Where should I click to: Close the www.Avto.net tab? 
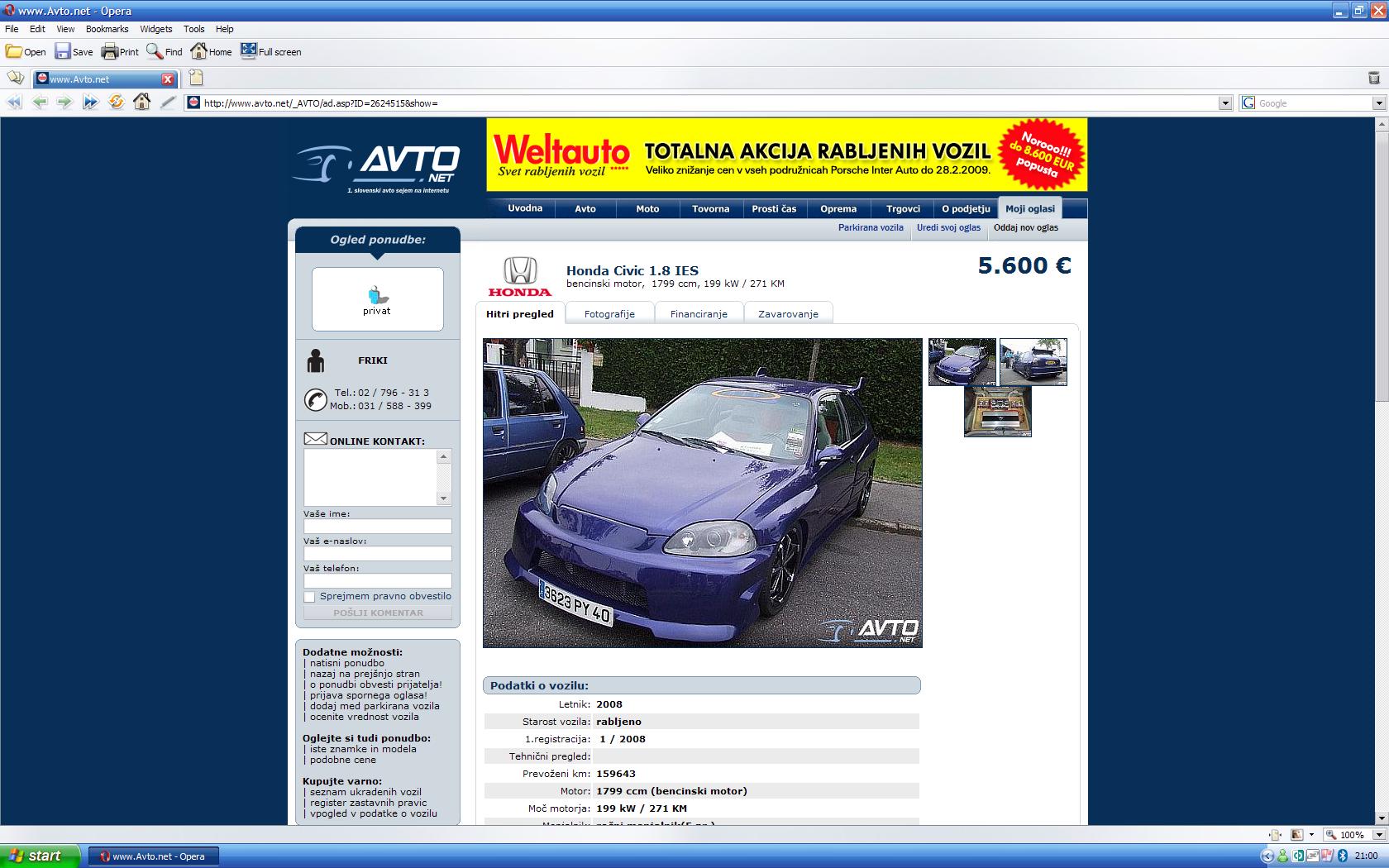coord(168,79)
